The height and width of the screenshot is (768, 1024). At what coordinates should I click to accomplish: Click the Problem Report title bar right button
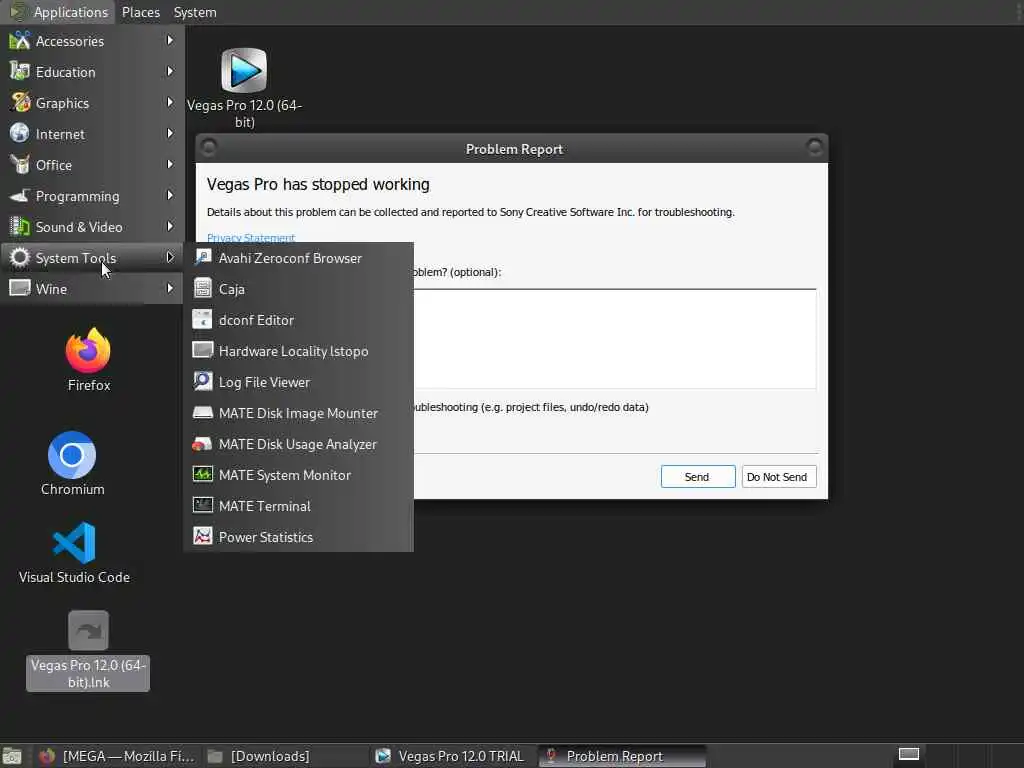point(814,148)
